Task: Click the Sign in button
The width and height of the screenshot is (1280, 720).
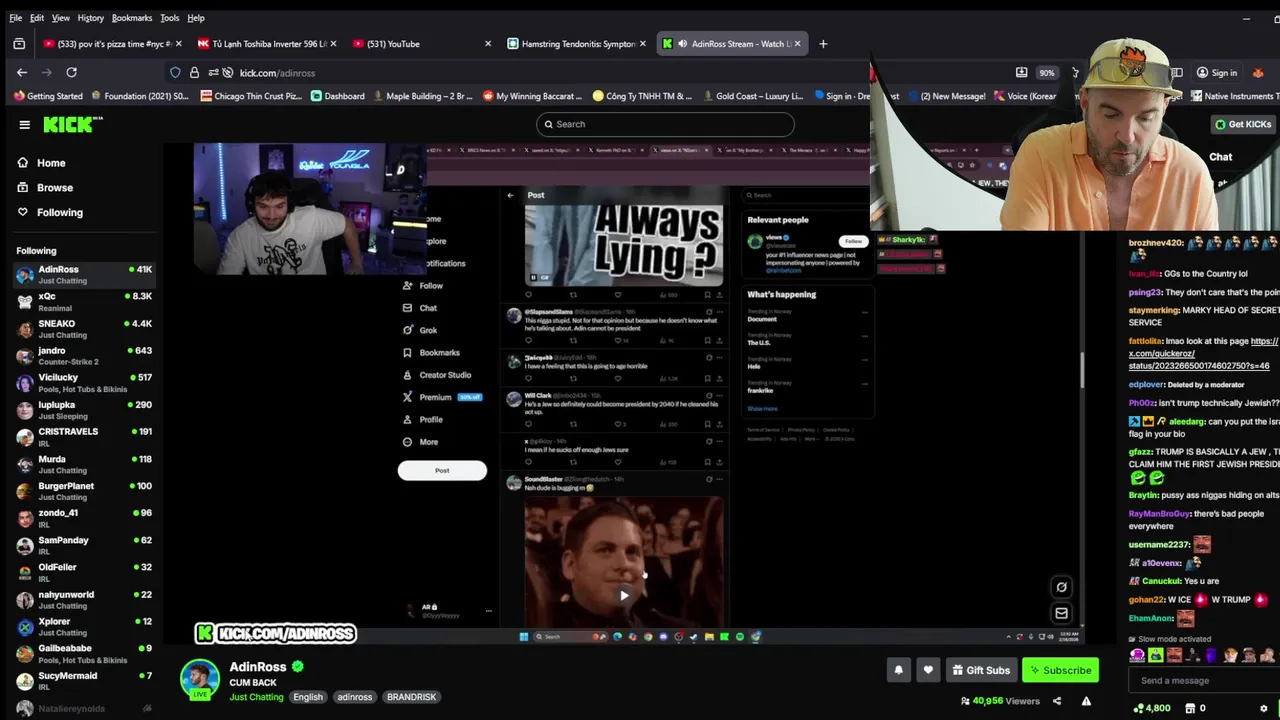Action: pos(1215,73)
